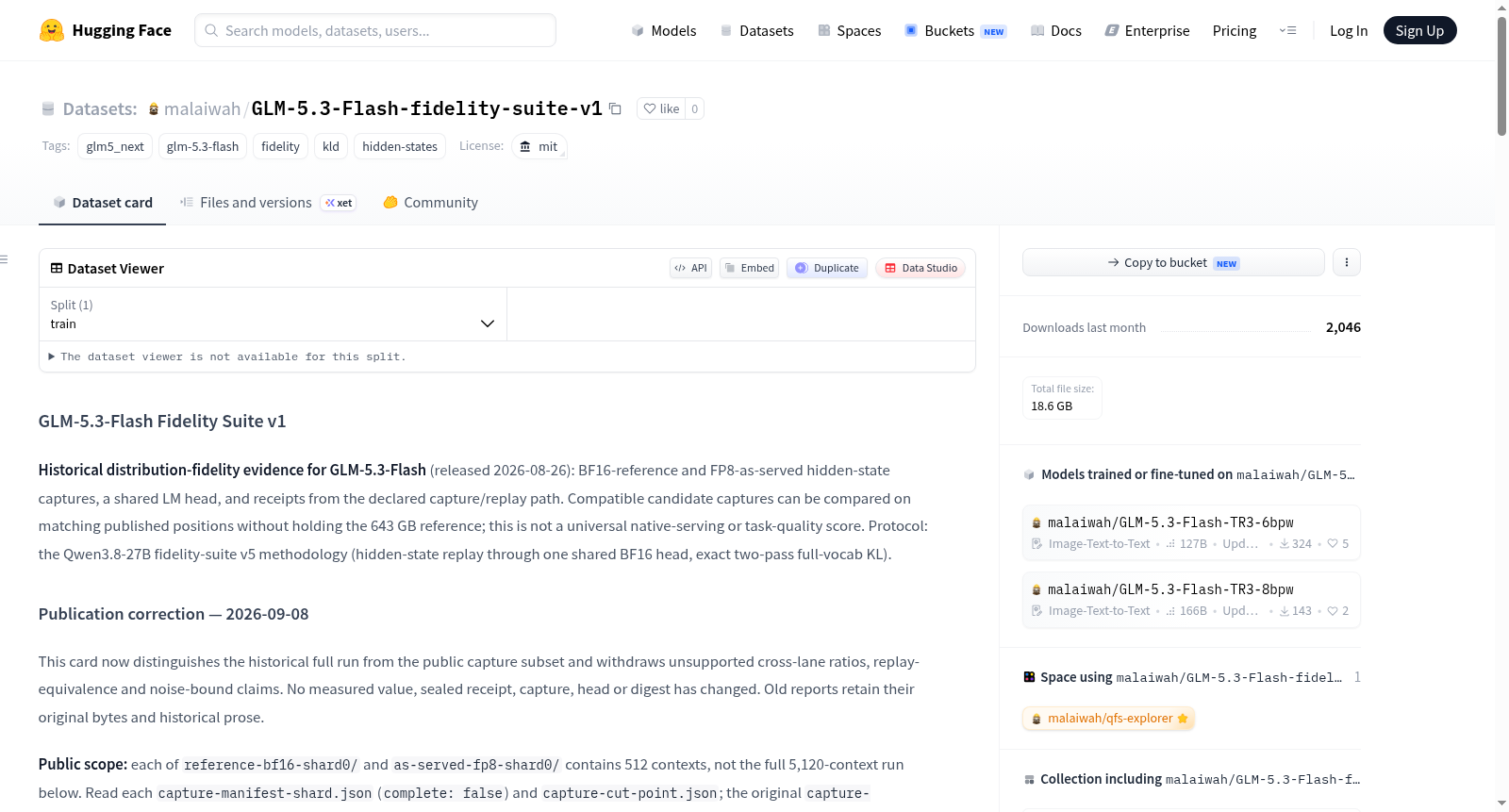Open Spaces in the top navigation

click(849, 30)
